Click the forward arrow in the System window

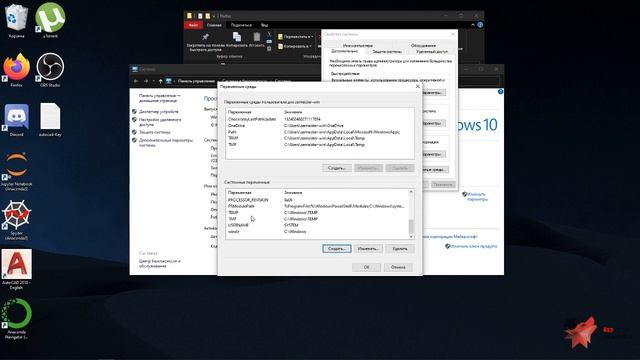click(146, 81)
